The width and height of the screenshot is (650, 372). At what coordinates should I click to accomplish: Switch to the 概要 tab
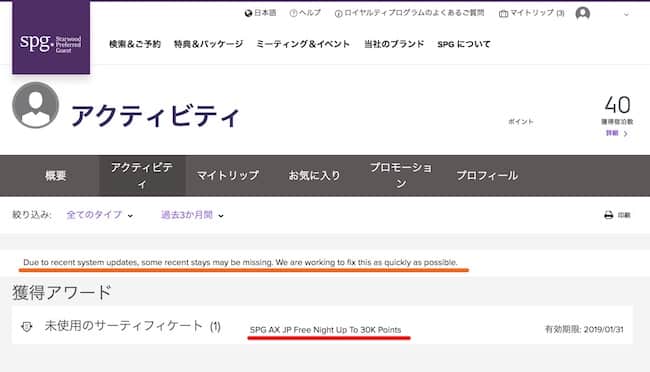pos(56,175)
